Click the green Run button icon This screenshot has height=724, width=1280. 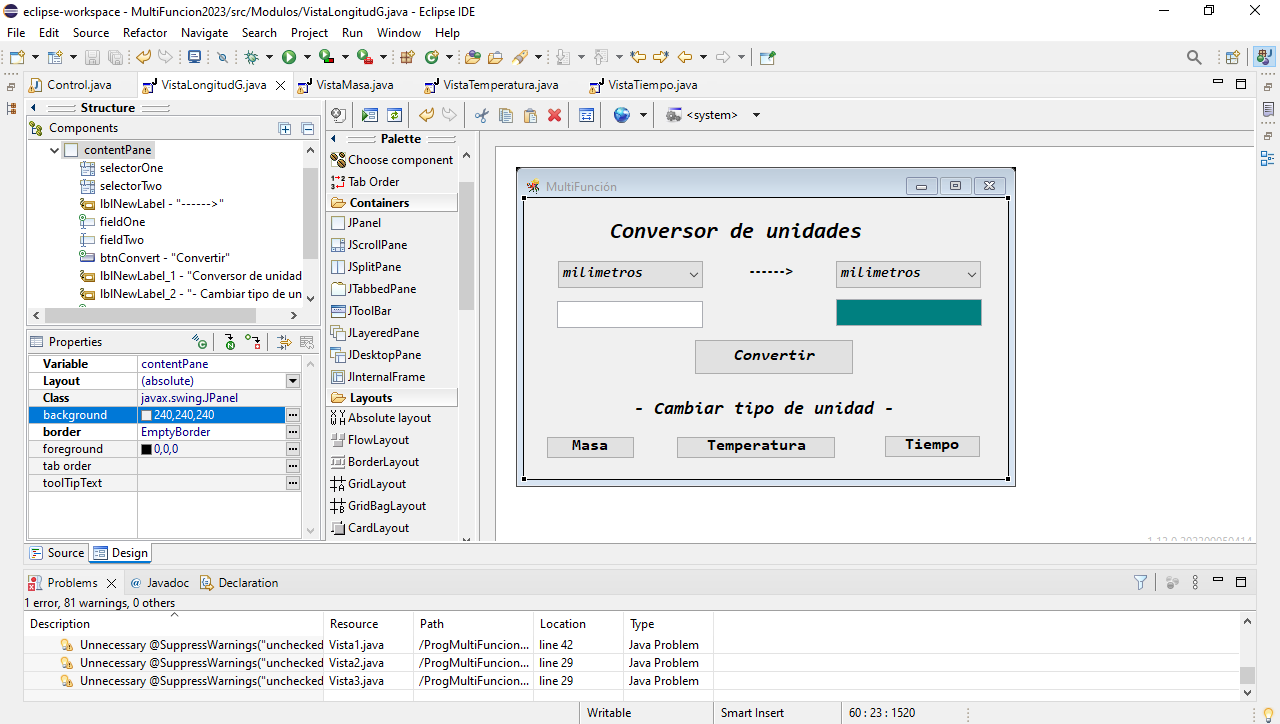point(289,57)
